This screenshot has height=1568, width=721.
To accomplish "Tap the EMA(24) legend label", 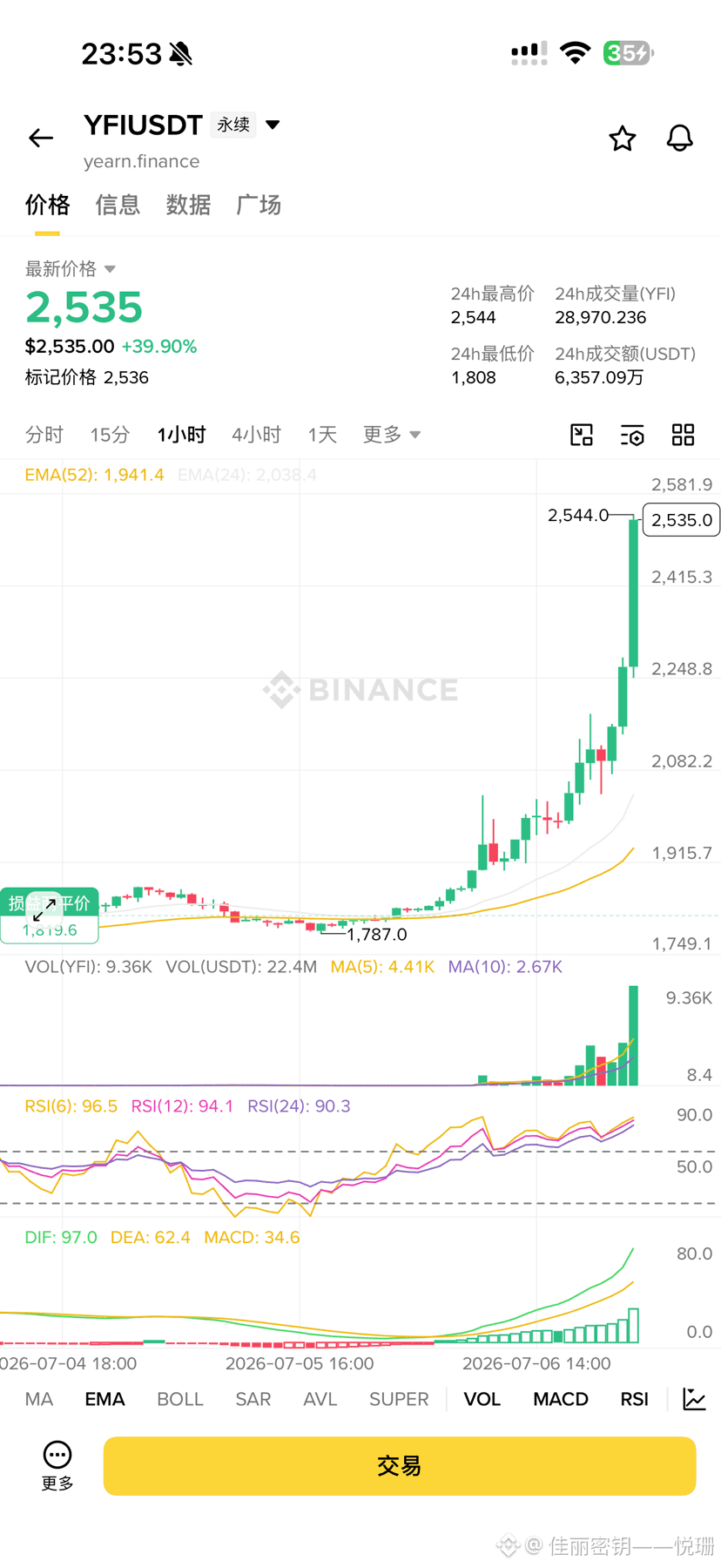I will (247, 475).
